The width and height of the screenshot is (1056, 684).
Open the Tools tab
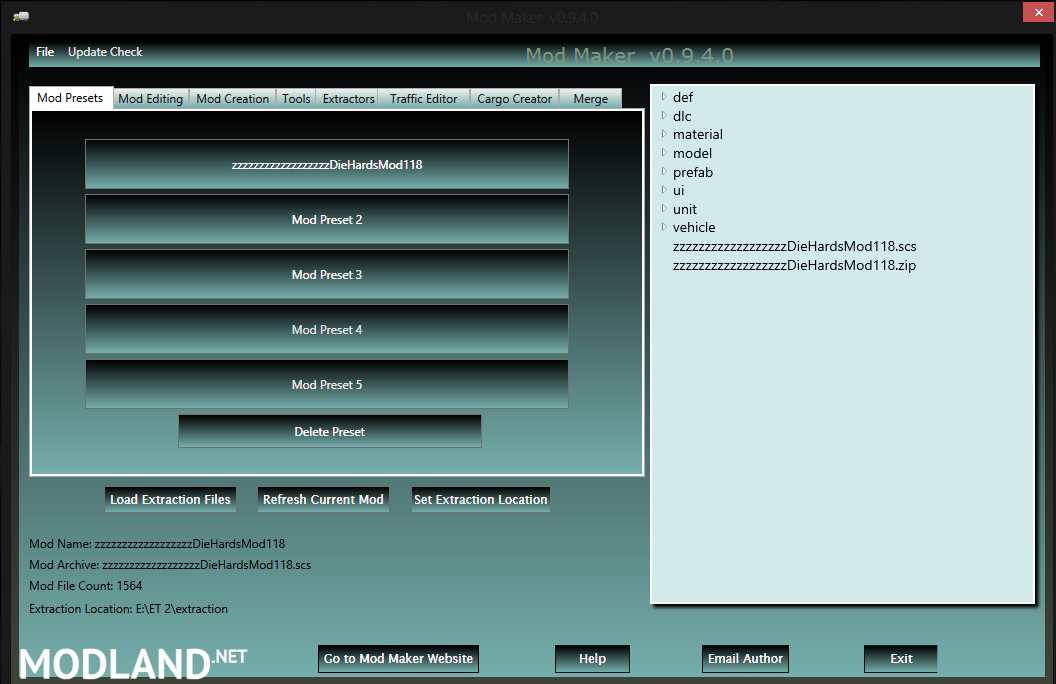coord(296,99)
